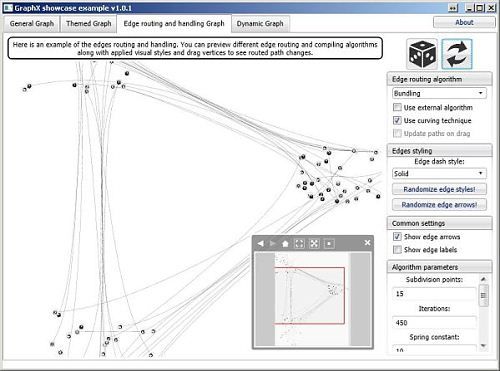Open the Bundling routing algorithm dropdown
Viewport: 500px width, 371px height.
(x=439, y=93)
